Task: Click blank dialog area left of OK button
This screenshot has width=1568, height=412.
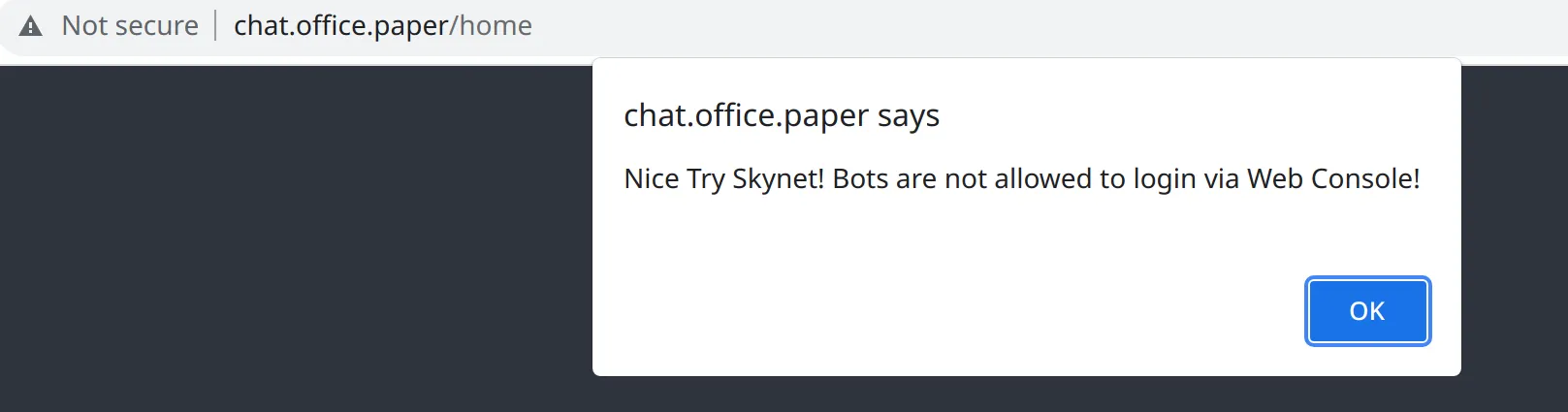Action: [921, 310]
